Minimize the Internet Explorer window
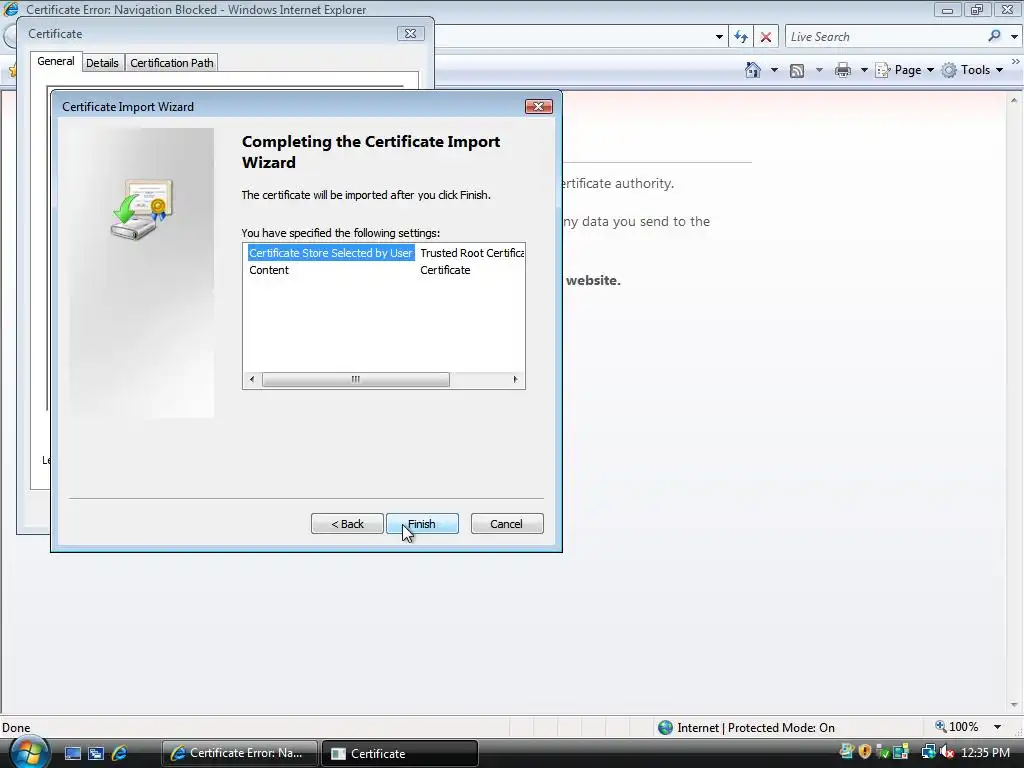 pos(947,10)
